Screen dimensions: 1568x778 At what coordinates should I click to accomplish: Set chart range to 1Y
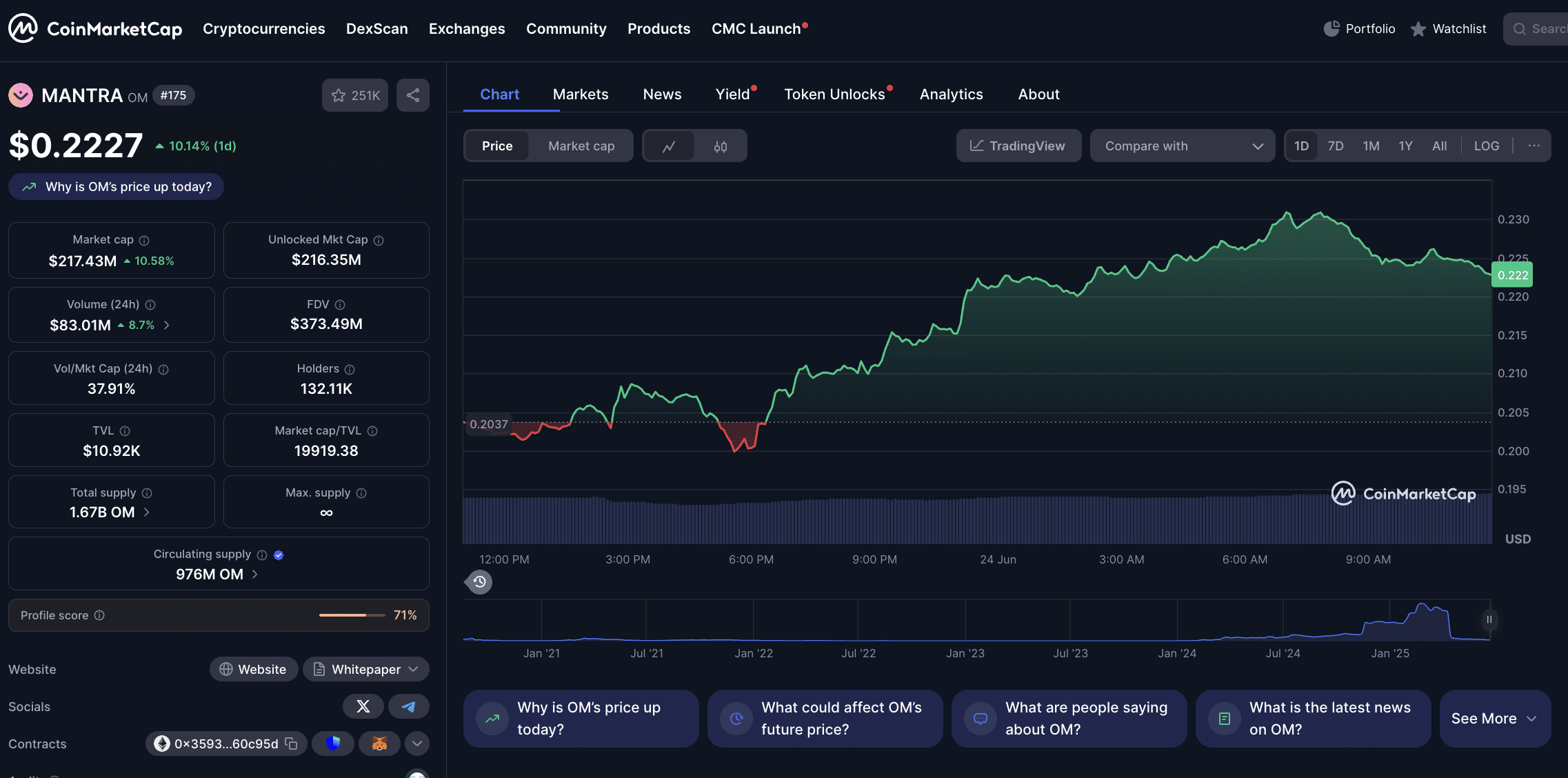coord(1405,146)
